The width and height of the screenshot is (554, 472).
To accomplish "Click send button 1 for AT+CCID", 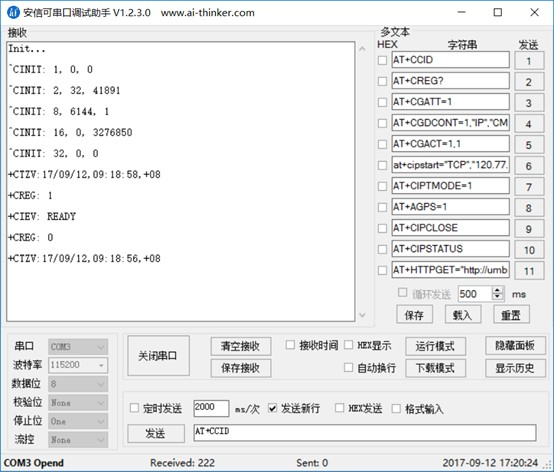I will (529, 61).
